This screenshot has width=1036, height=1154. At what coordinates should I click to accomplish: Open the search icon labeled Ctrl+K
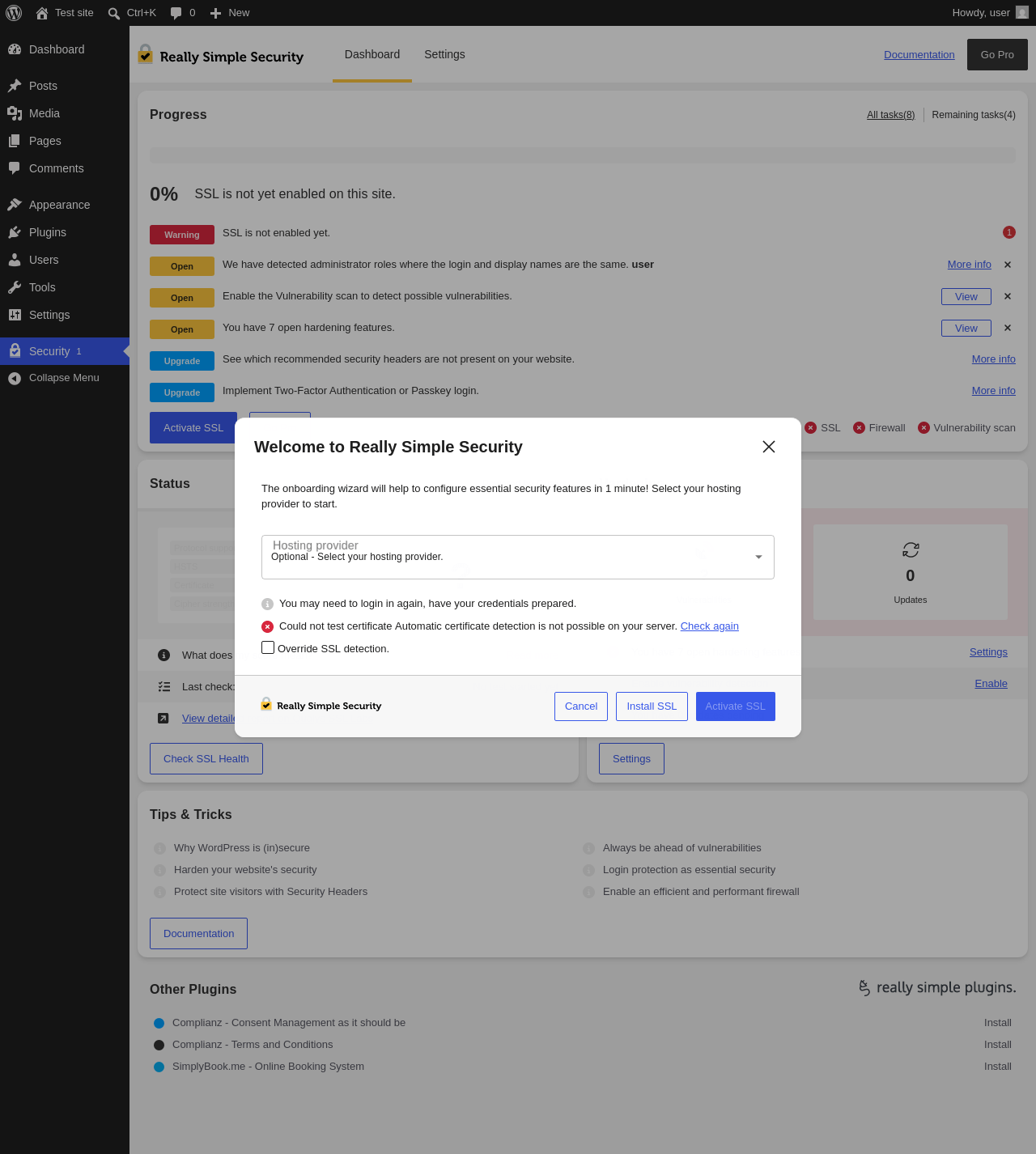pos(114,13)
